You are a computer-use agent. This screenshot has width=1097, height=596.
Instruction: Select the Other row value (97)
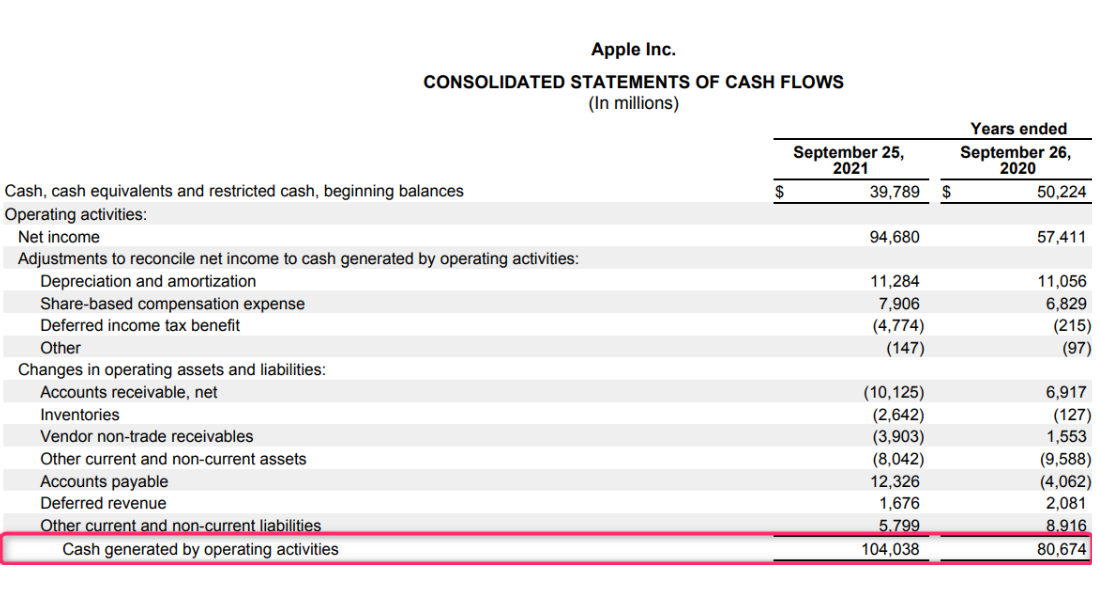pos(1076,348)
